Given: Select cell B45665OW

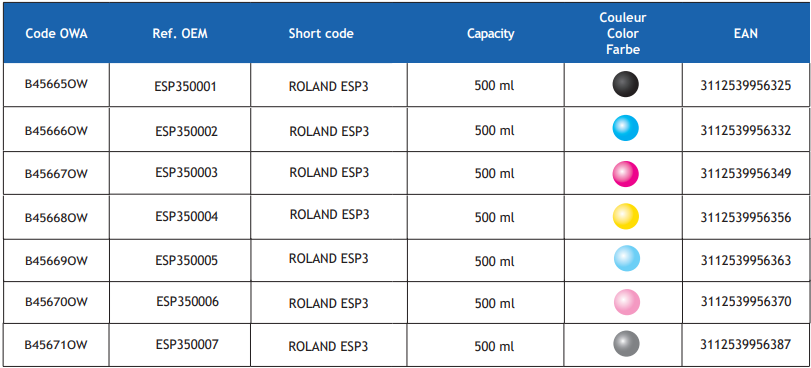Looking at the screenshot, I should pos(56,84).
